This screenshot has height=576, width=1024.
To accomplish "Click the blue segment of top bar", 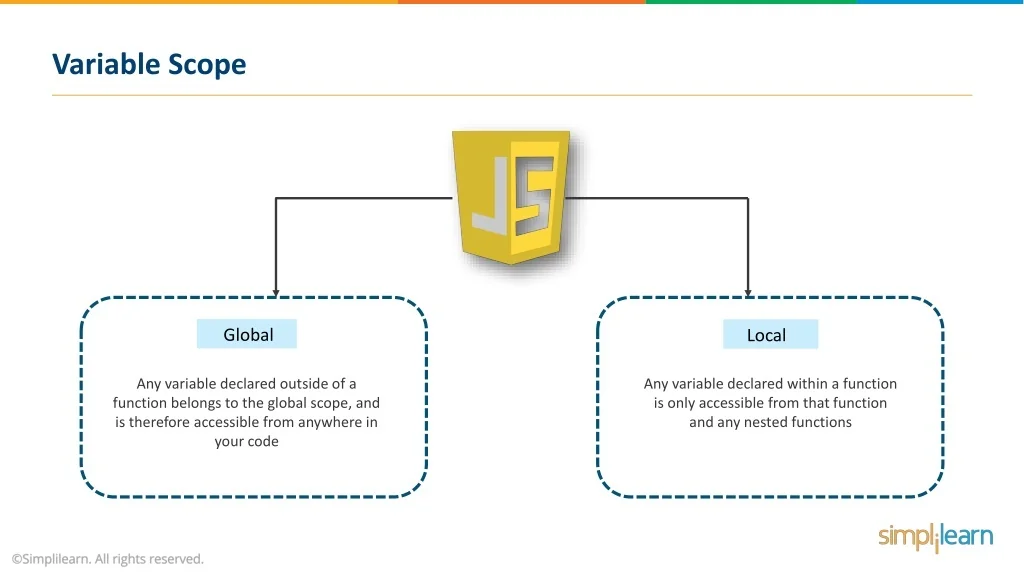I will coord(939,2).
